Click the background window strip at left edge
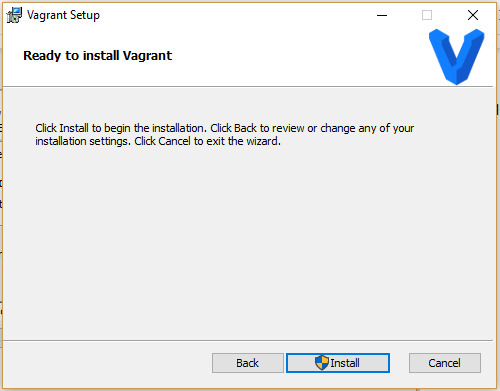500x391 pixels. 1,200
